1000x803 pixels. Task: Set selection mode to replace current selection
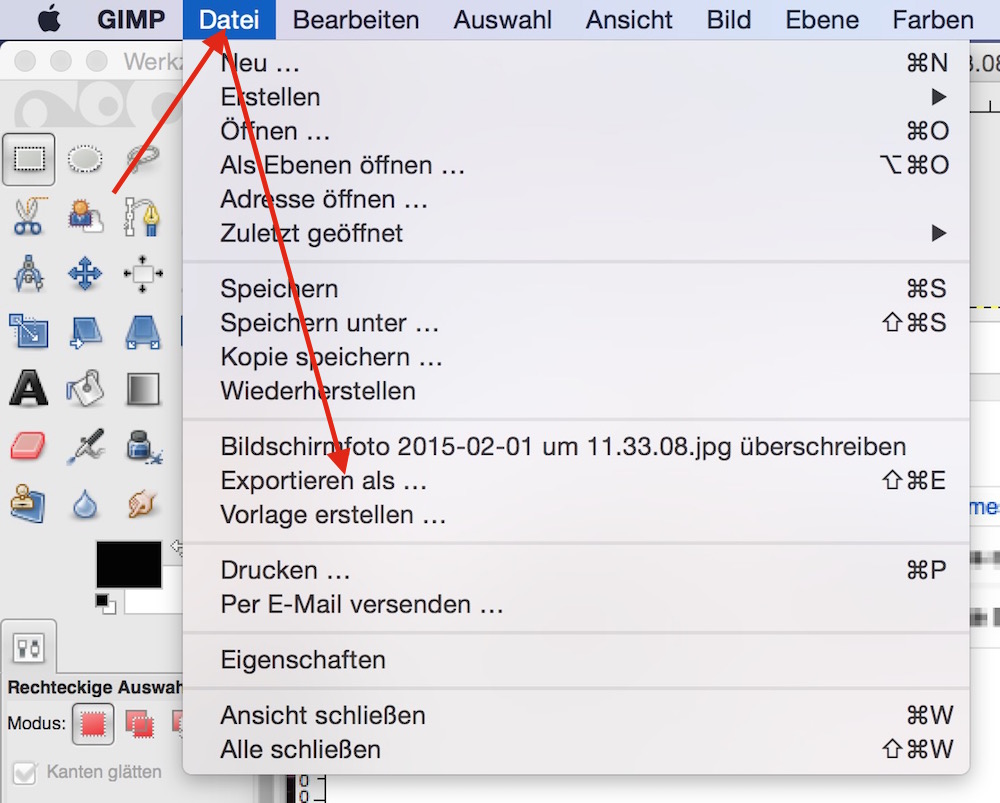click(x=93, y=724)
